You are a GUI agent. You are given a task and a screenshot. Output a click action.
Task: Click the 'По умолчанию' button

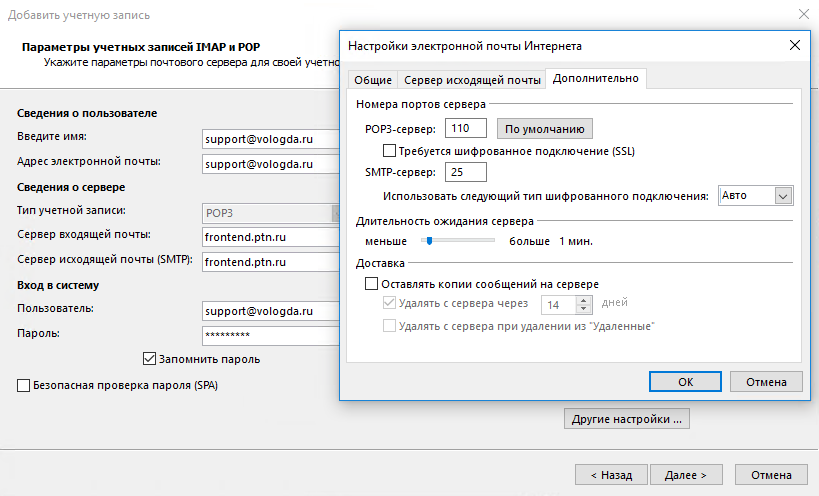[545, 128]
